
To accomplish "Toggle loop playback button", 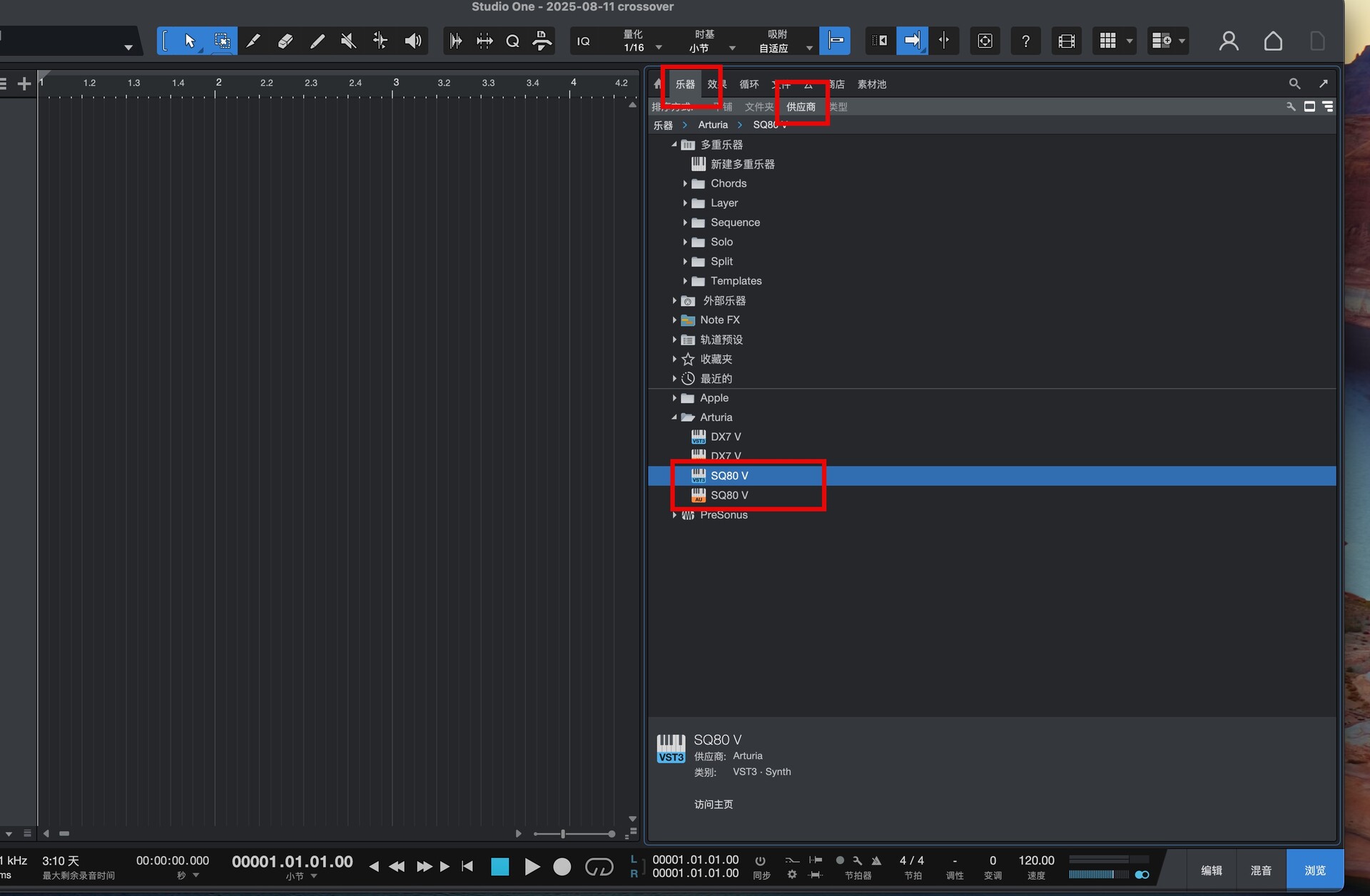I will click(599, 867).
